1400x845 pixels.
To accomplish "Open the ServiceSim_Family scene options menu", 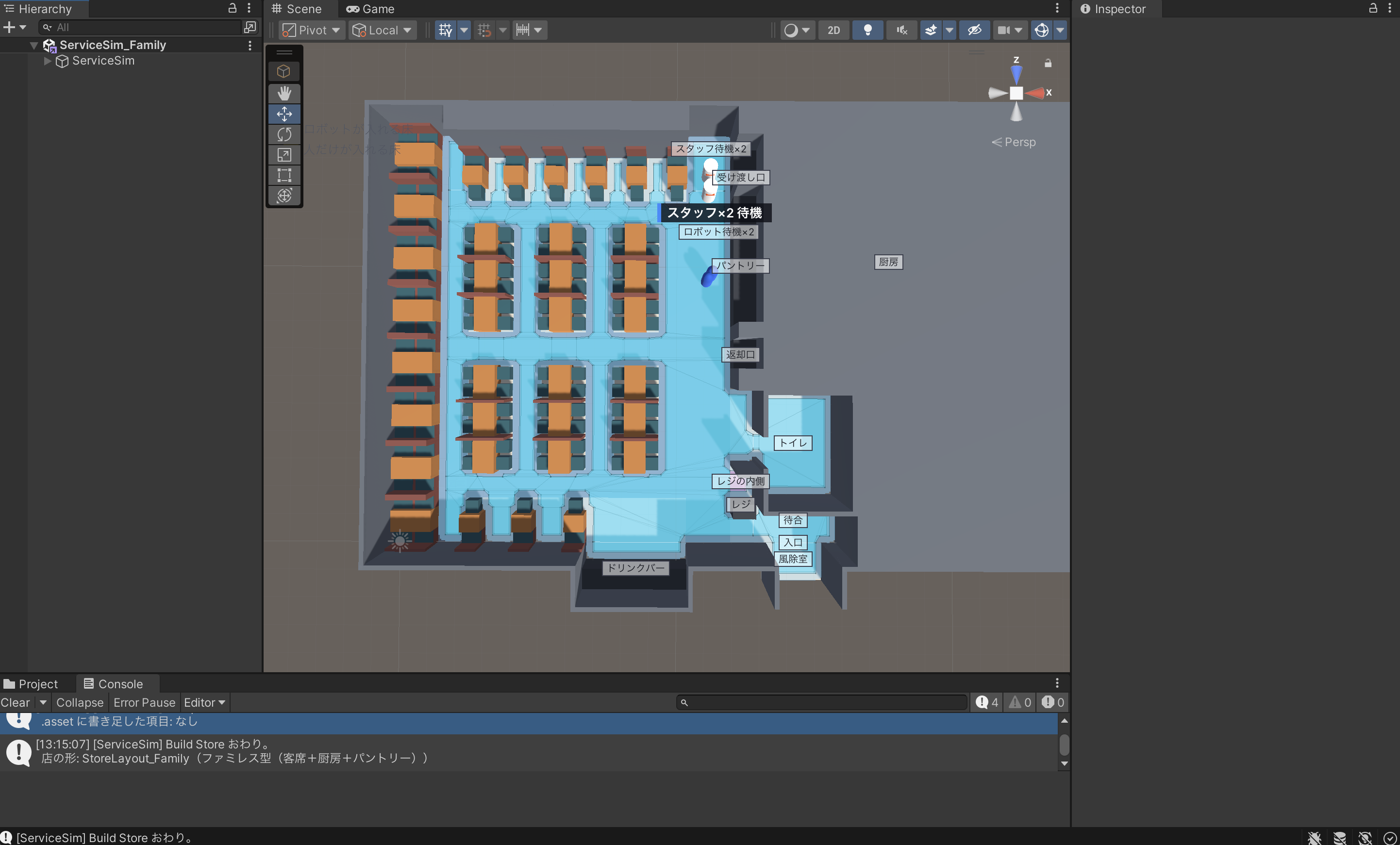I will tap(250, 45).
